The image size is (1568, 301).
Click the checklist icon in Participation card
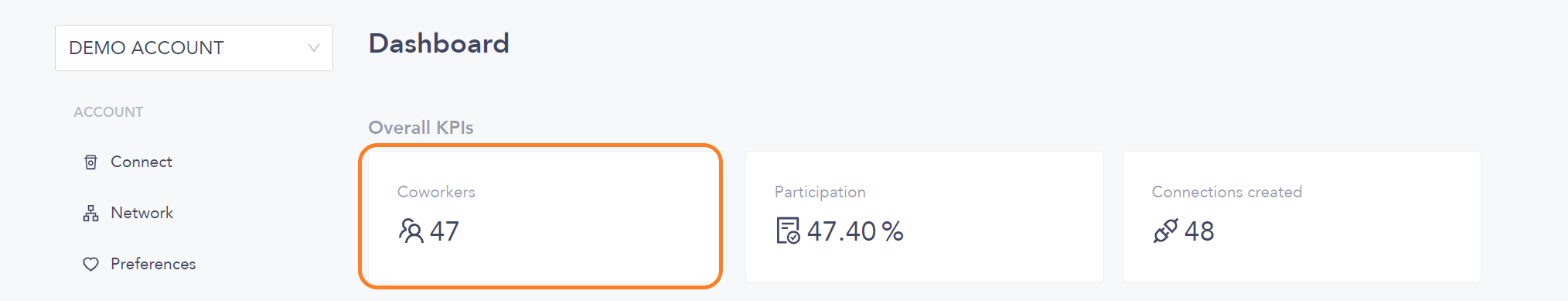788,231
